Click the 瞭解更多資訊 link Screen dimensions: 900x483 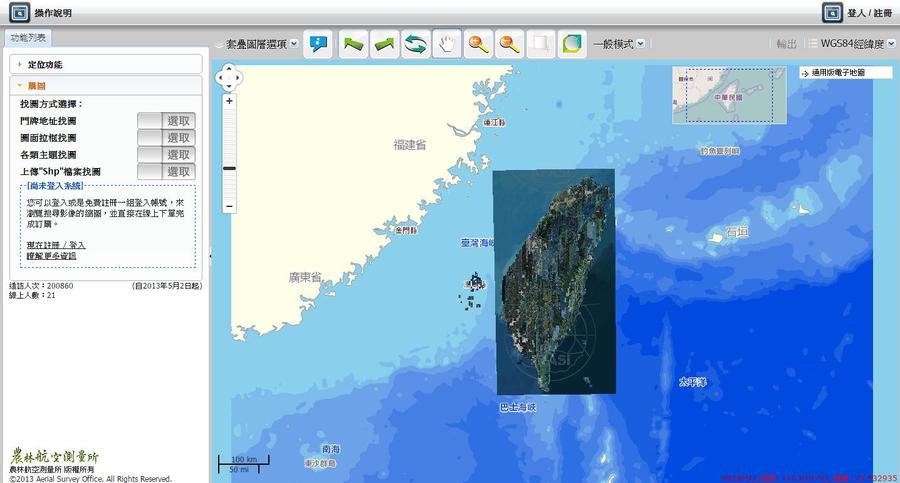pos(50,256)
